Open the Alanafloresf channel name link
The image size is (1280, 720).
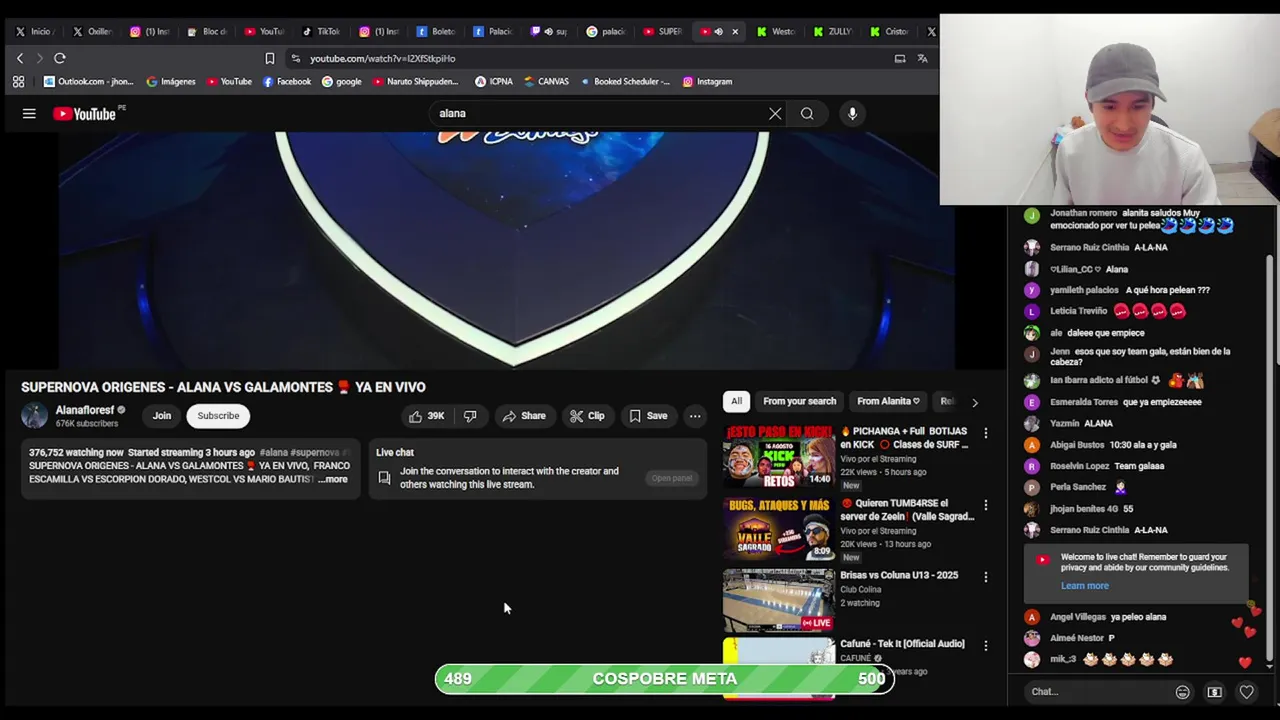pos(85,410)
